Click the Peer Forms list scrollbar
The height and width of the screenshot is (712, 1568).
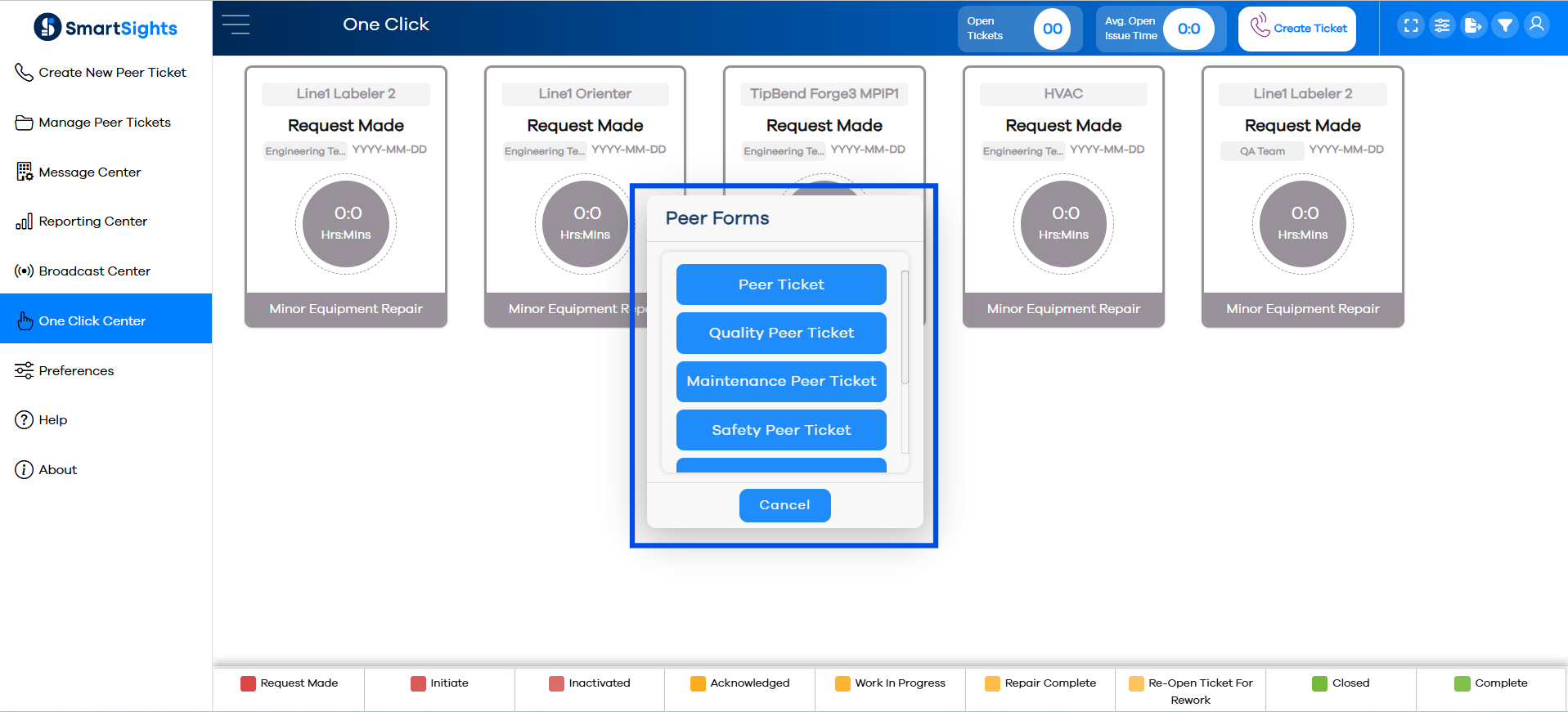(x=905, y=327)
